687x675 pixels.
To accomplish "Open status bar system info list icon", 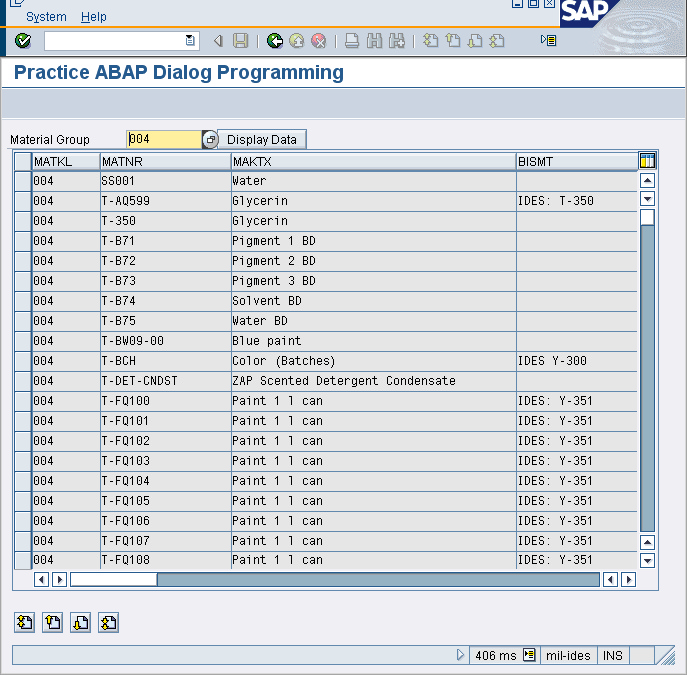I will tap(529, 655).
